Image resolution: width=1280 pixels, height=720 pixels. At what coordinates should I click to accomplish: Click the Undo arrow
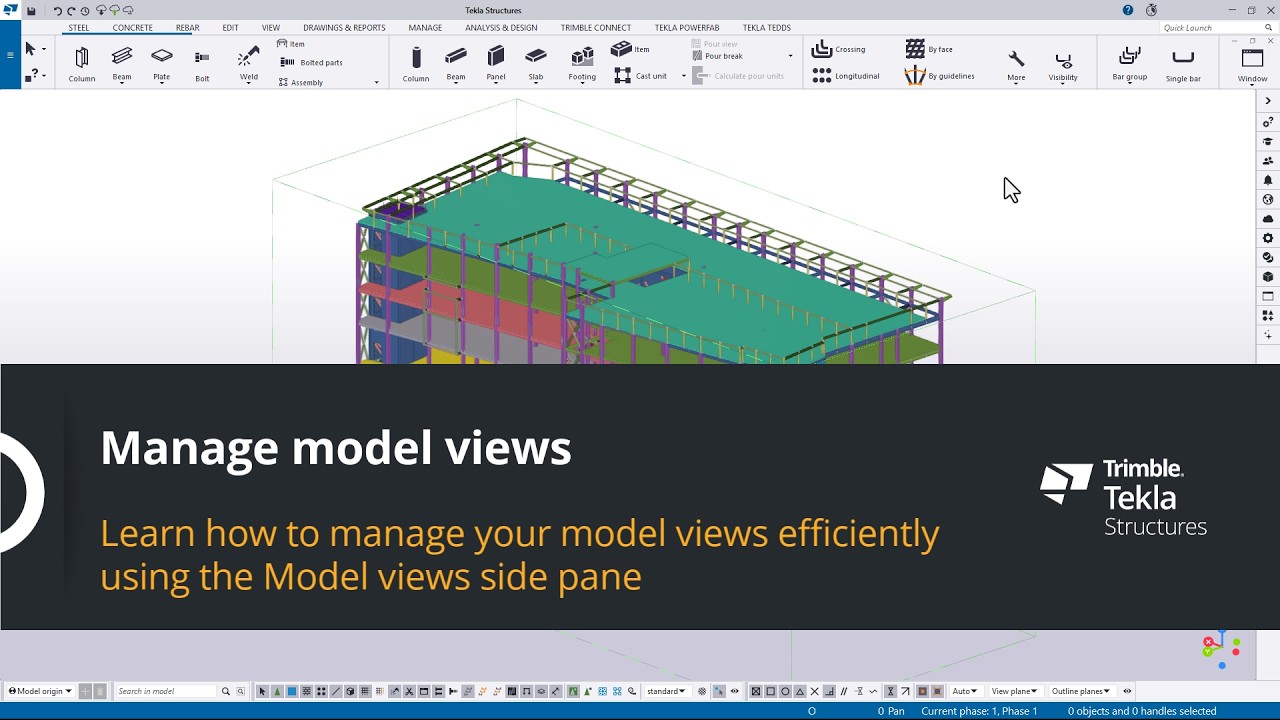coord(57,10)
